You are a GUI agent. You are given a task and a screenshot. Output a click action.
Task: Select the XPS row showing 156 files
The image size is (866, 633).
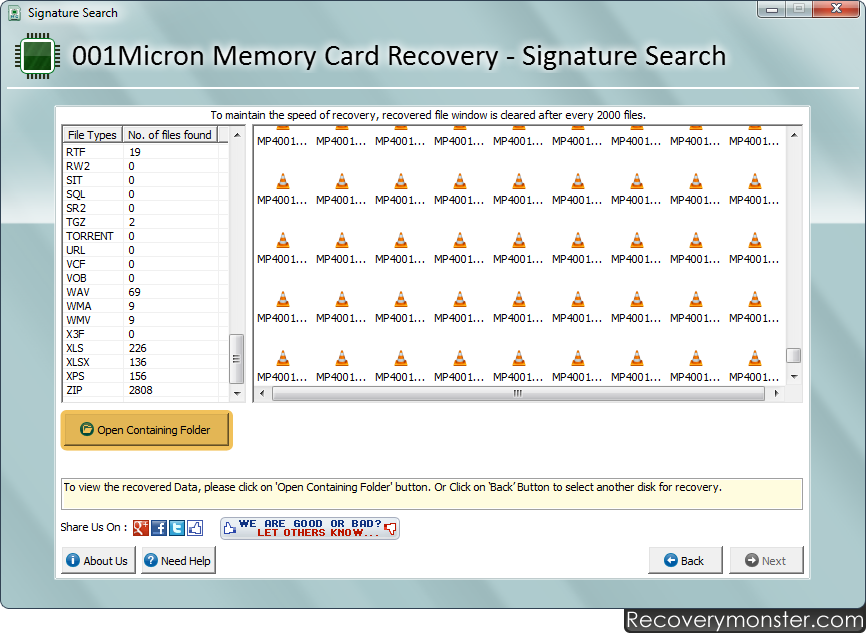pos(146,376)
